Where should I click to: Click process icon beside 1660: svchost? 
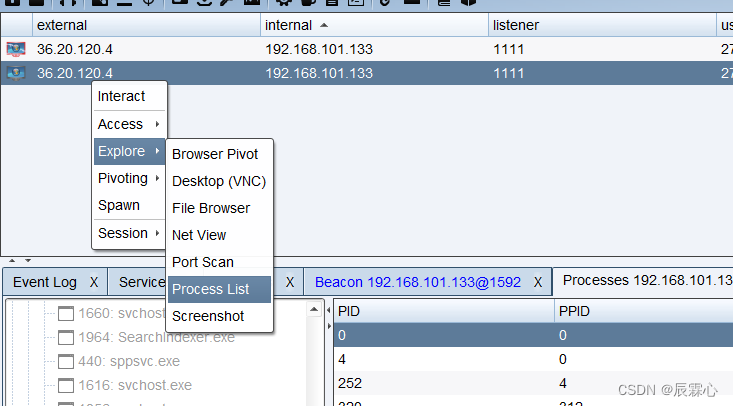[66, 313]
